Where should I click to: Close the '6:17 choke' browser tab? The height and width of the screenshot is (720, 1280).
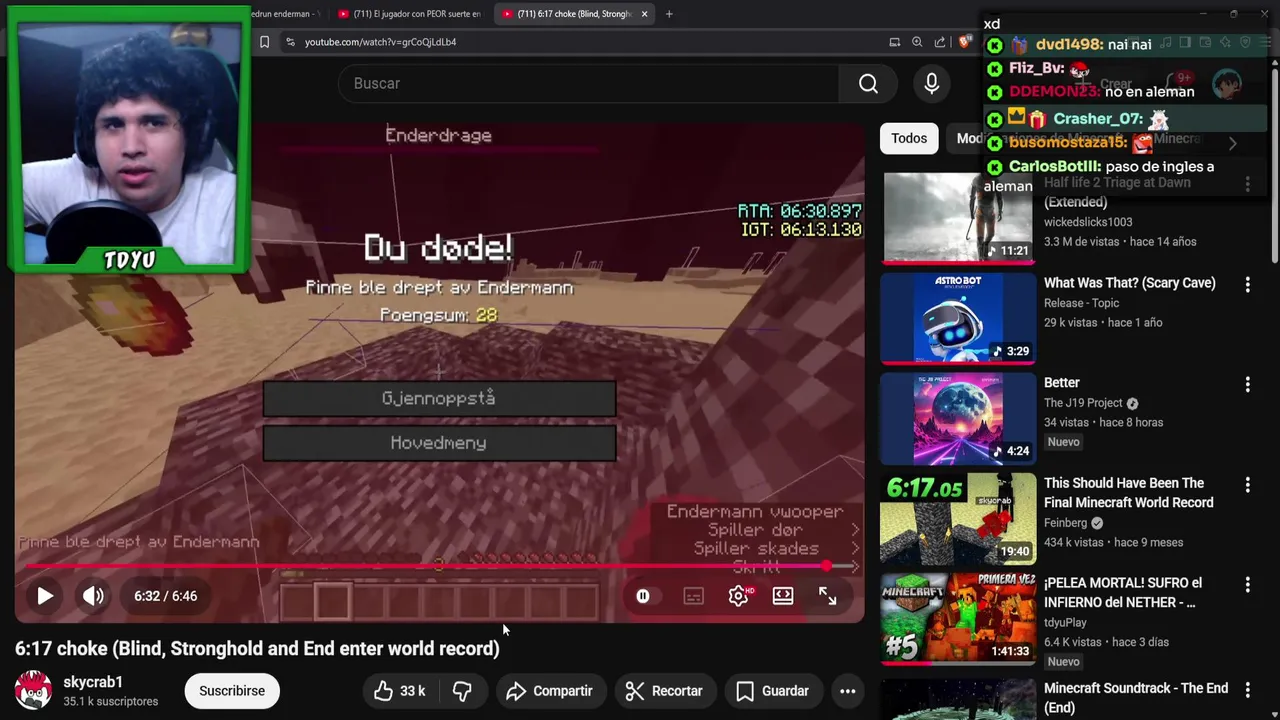[x=644, y=14]
